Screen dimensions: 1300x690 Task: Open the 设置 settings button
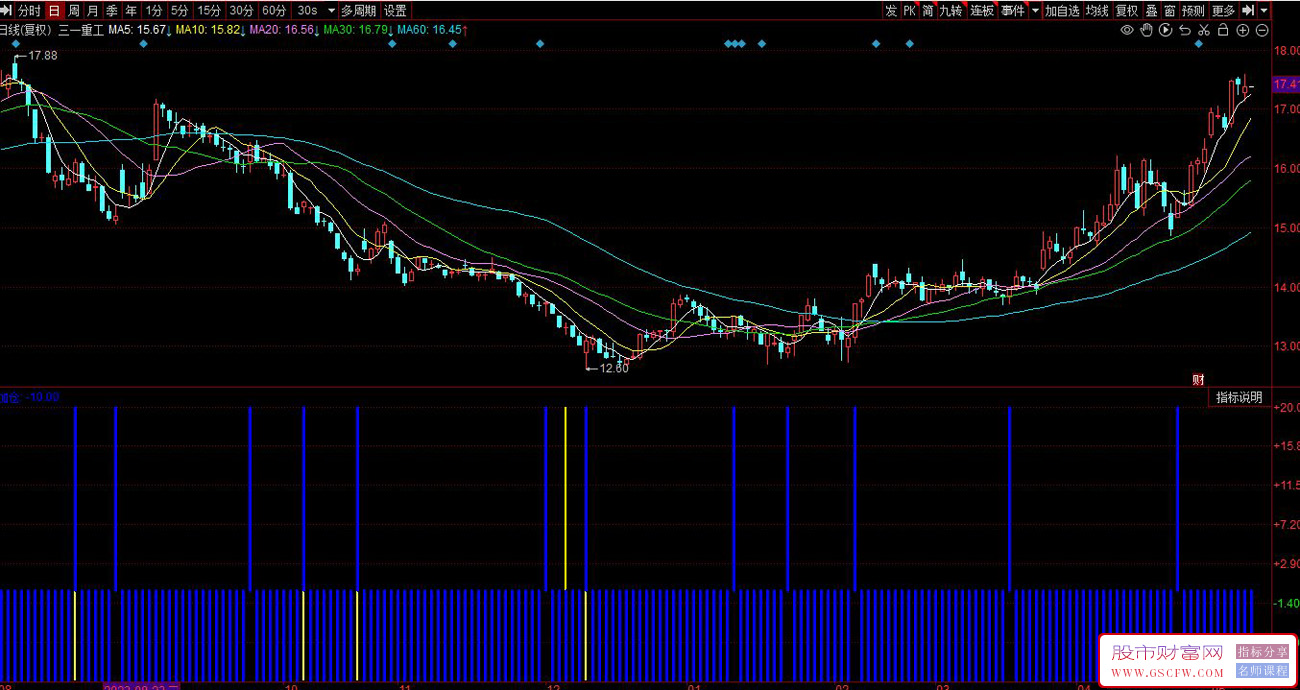(x=395, y=10)
